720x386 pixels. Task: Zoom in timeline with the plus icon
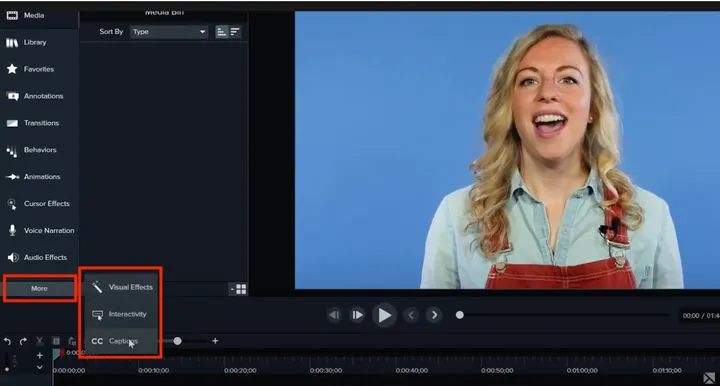(x=215, y=341)
